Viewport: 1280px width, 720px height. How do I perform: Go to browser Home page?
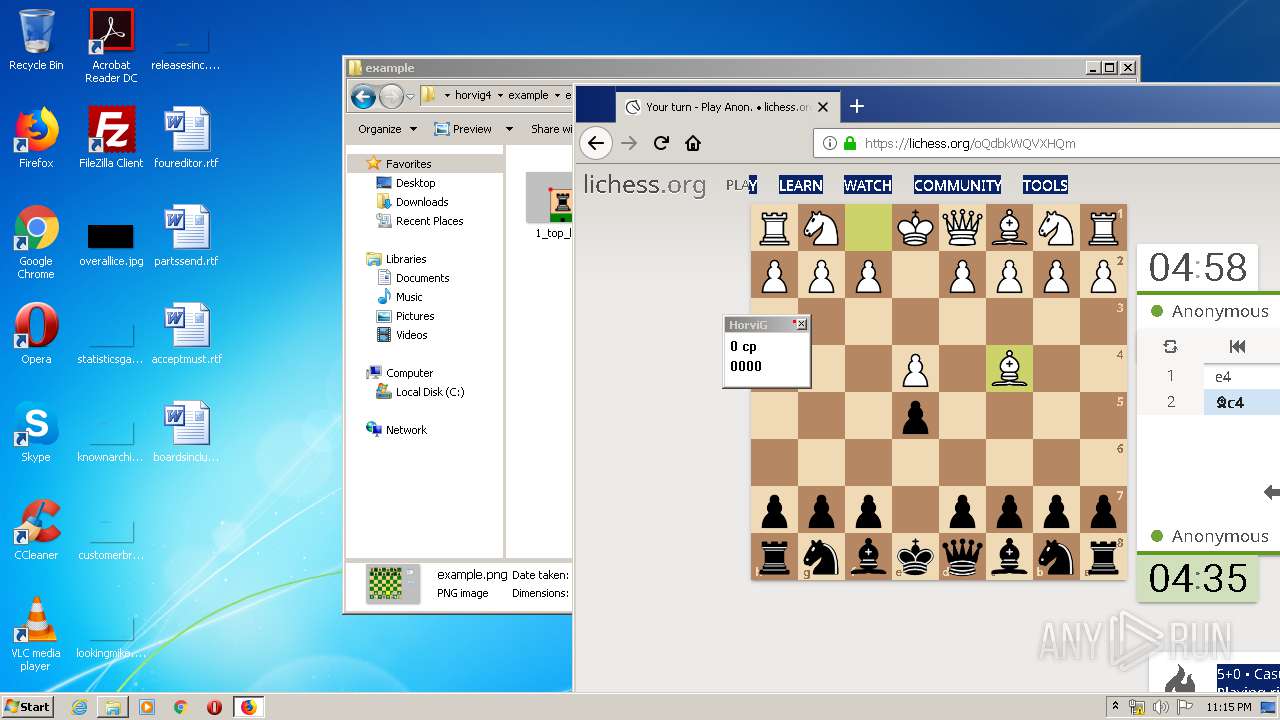(x=693, y=143)
